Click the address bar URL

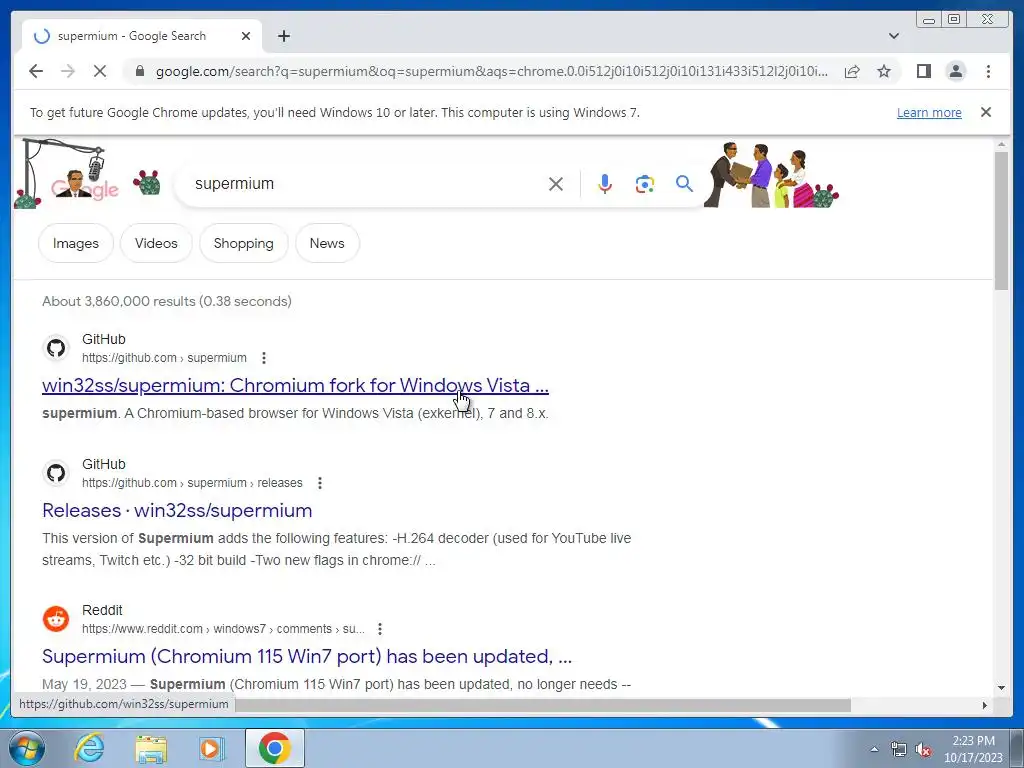pos(492,71)
